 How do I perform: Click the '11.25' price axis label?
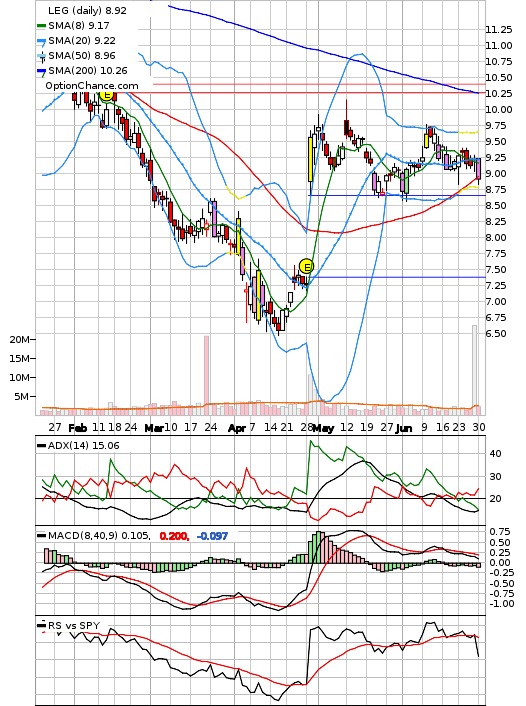pyautogui.click(x=499, y=30)
